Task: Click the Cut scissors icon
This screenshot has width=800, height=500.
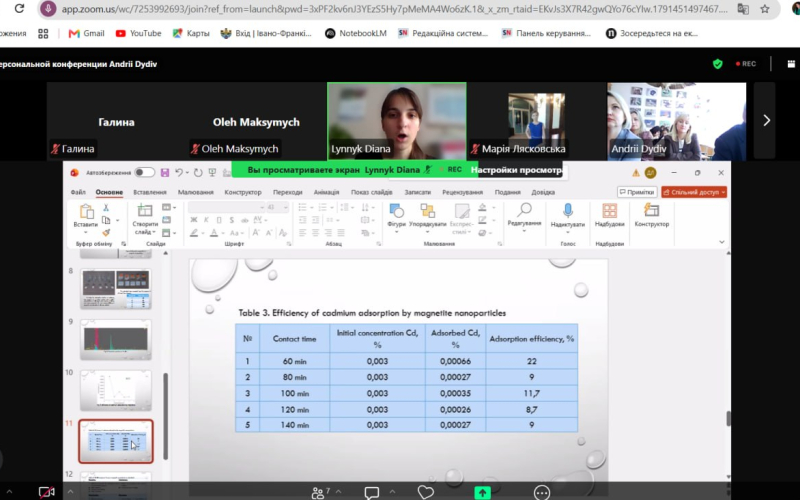Action: click(x=106, y=208)
